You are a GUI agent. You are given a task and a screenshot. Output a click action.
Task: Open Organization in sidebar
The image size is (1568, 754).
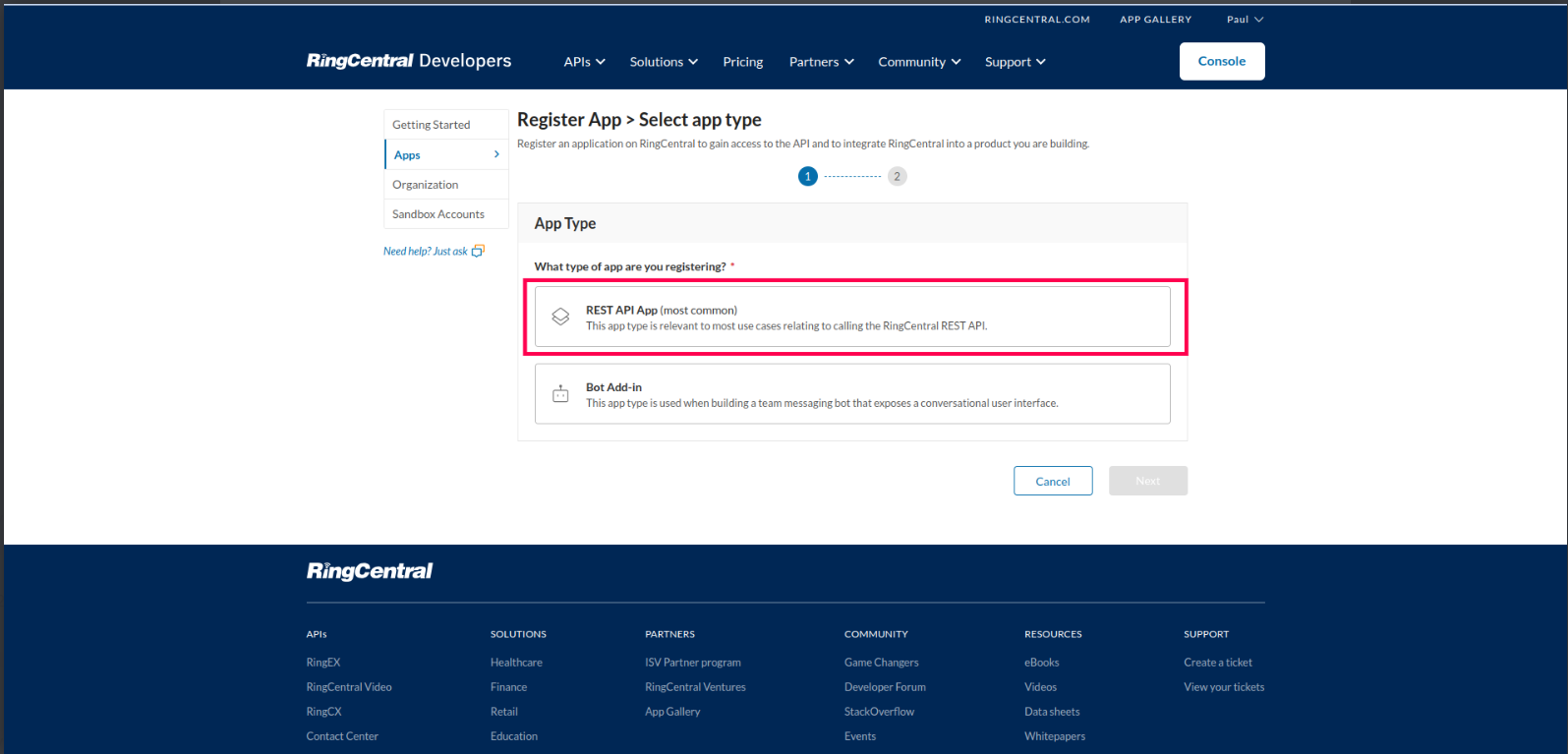click(x=446, y=185)
